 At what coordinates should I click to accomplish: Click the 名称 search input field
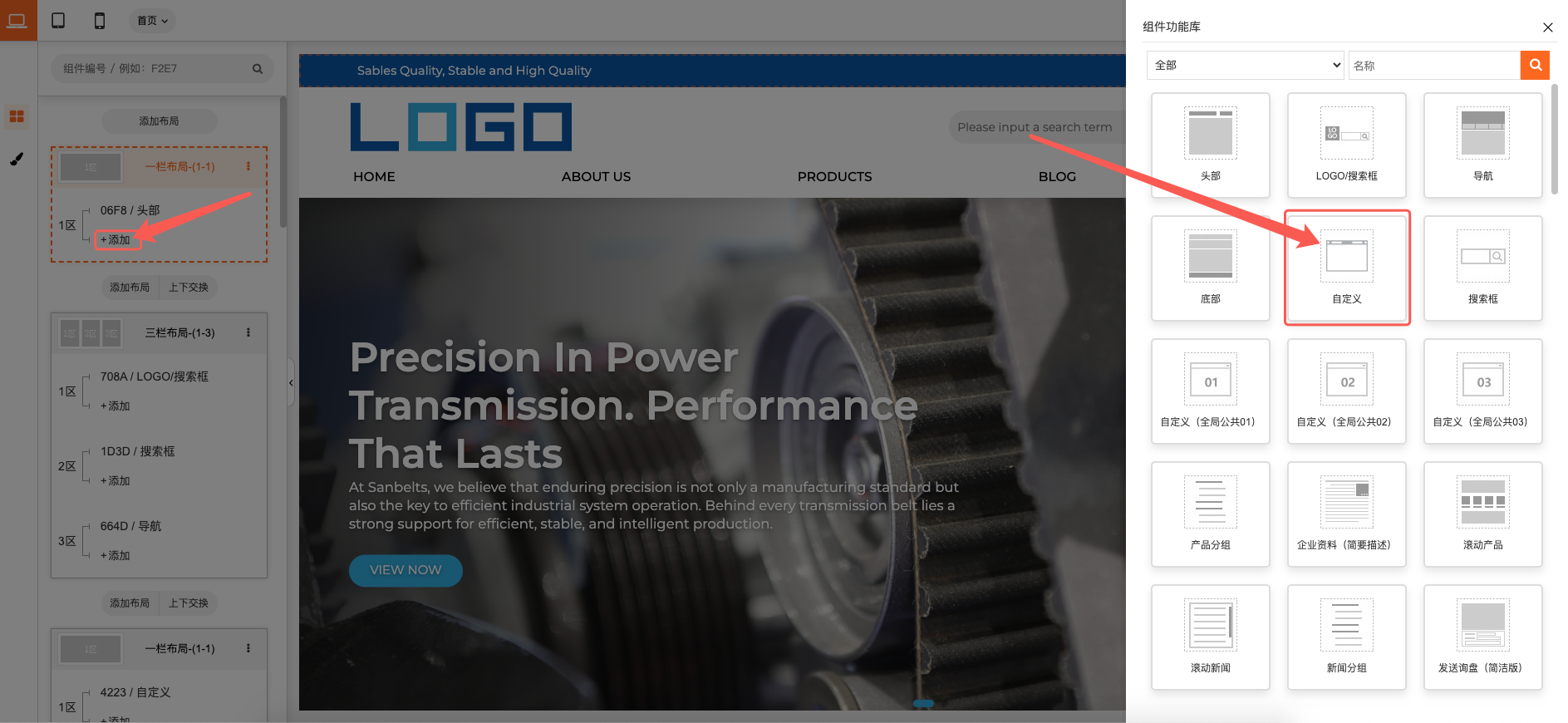pyautogui.click(x=1434, y=65)
